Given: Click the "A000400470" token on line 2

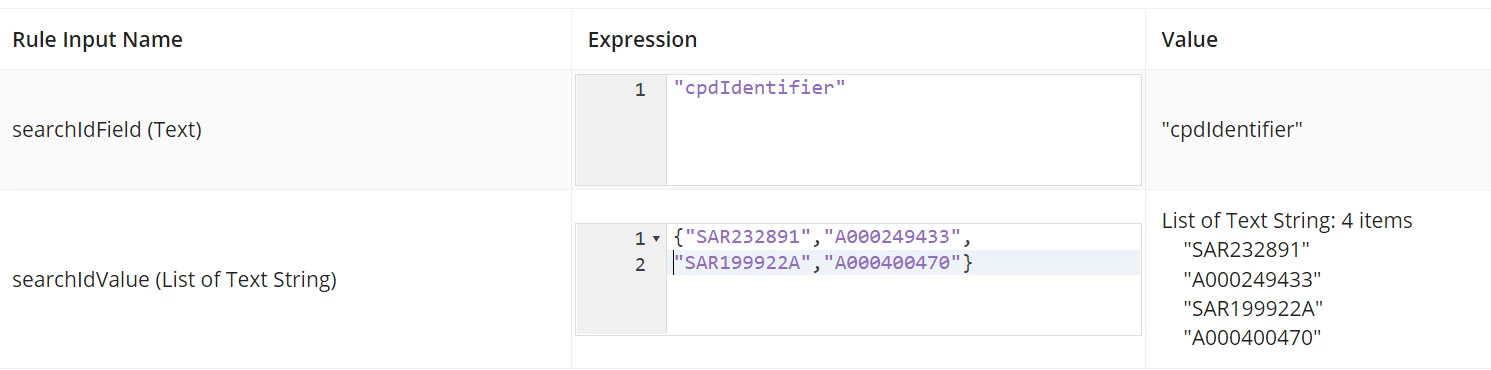Looking at the screenshot, I should (x=892, y=263).
